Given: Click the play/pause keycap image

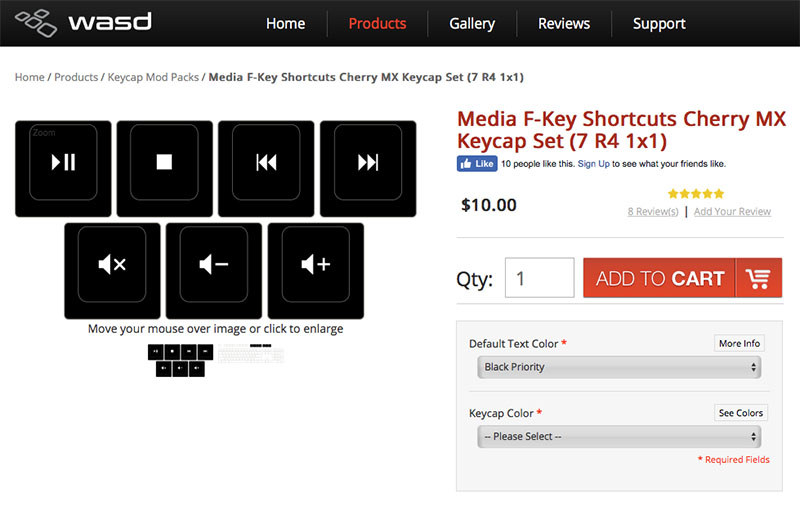Looking at the screenshot, I should coord(64,163).
